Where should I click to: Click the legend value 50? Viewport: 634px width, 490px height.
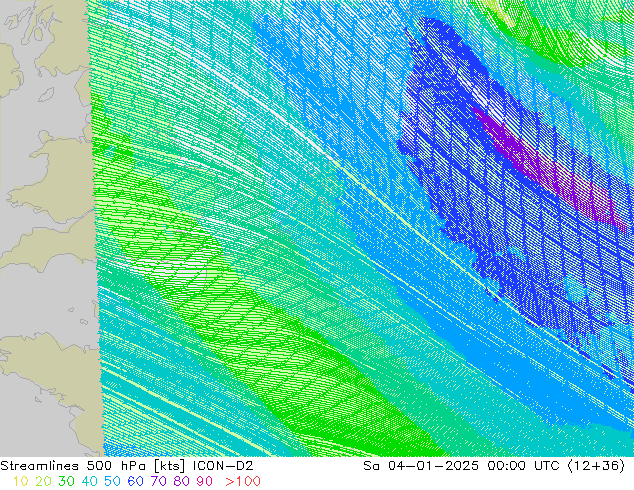112,482
